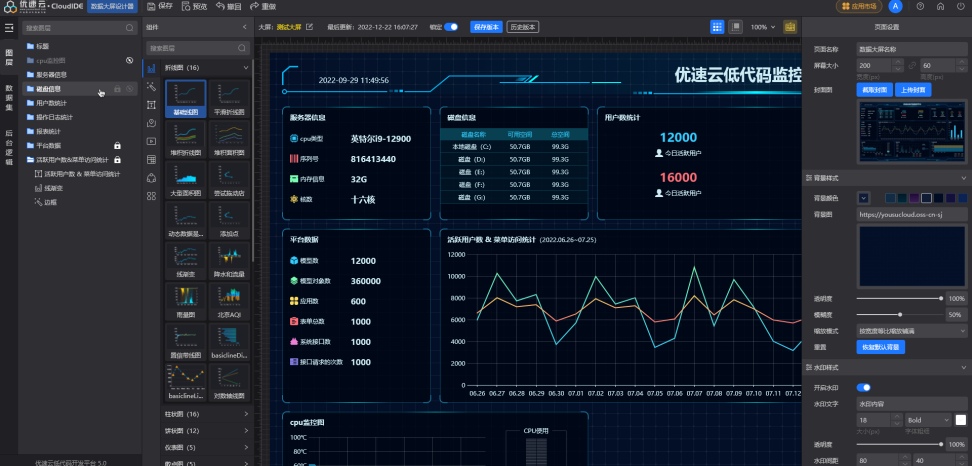This screenshot has height=466, width=972.
Task: Expand the 柱状图 (16) section
Action: pyautogui.click(x=245, y=413)
